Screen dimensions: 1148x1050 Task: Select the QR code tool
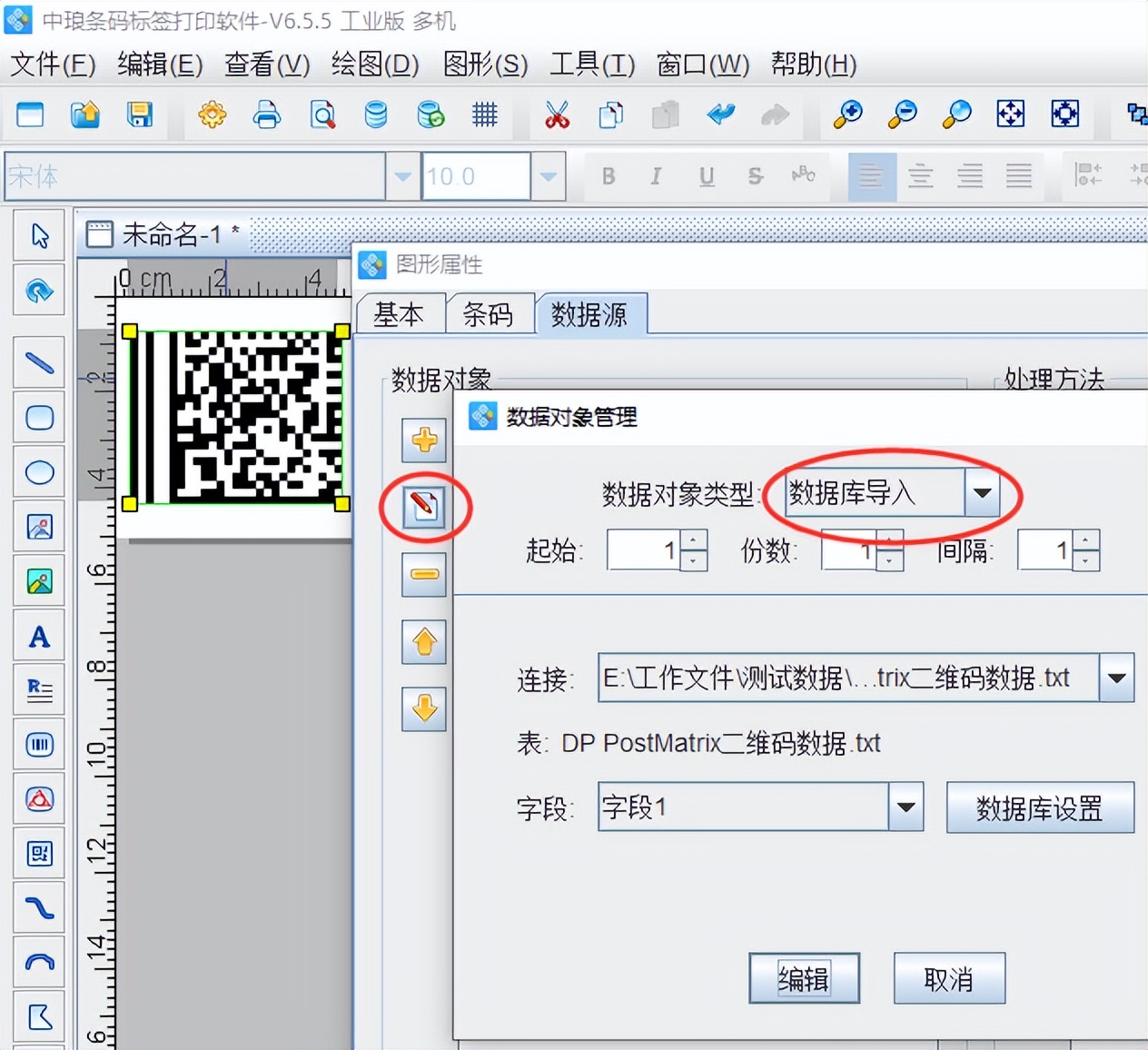(x=39, y=854)
